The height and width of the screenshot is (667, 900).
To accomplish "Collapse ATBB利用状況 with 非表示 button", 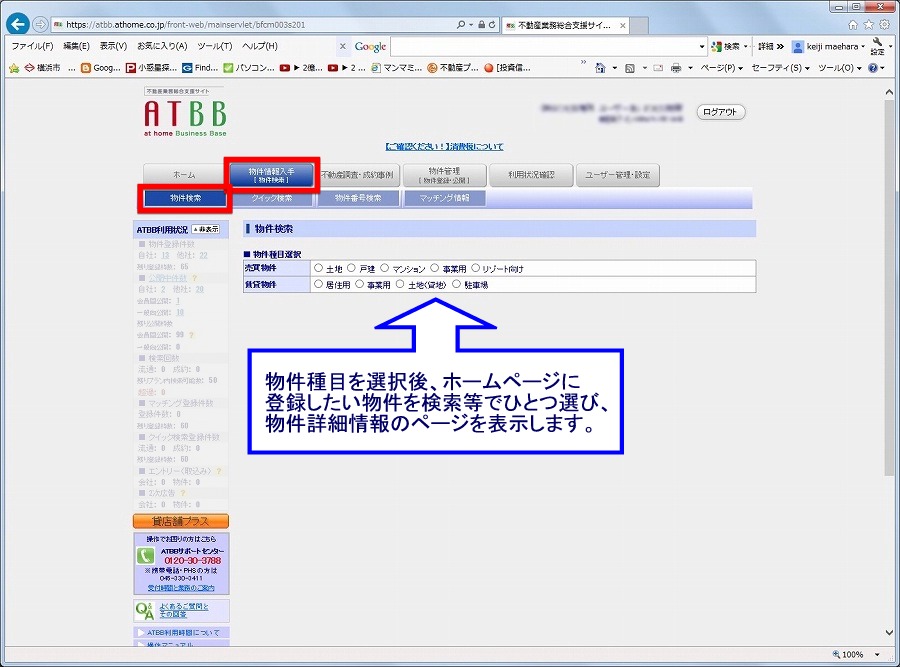I will [205, 229].
